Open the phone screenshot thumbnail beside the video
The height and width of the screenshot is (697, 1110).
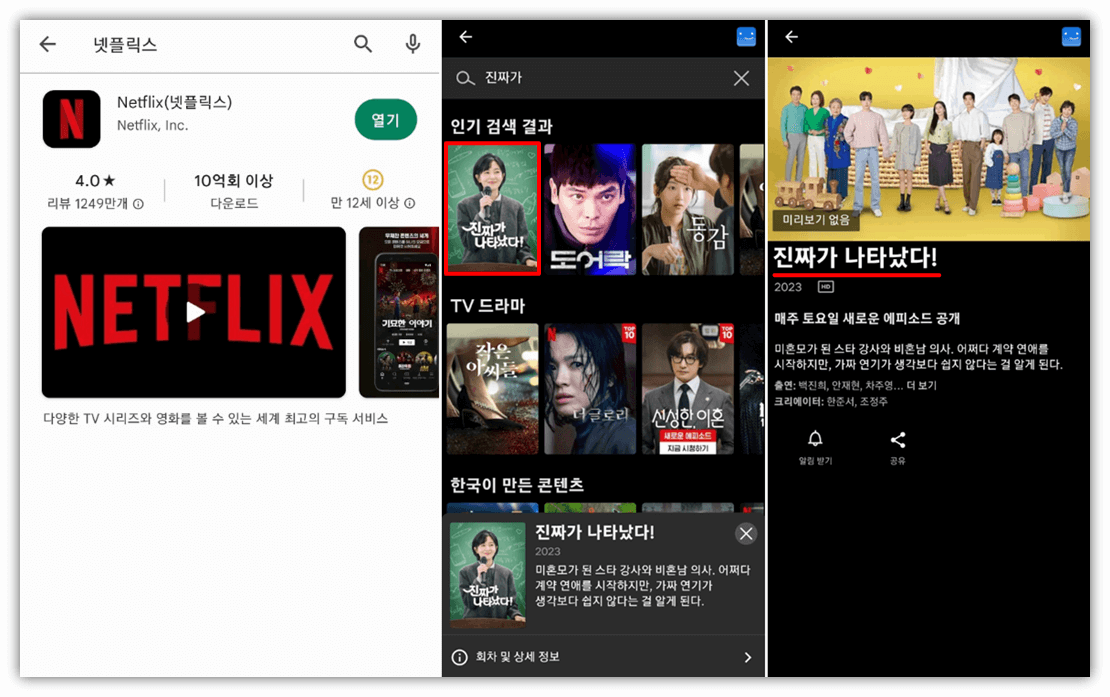399,312
